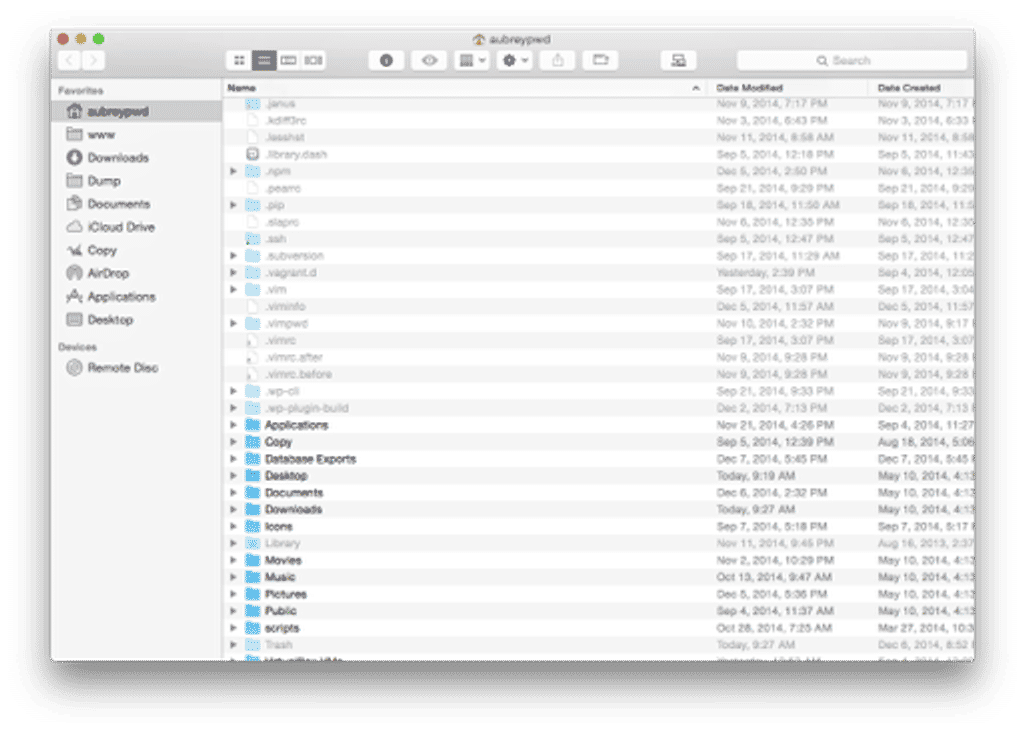Collapse the .vimpwd folder triangle
The width and height of the screenshot is (1024, 732).
[233, 323]
